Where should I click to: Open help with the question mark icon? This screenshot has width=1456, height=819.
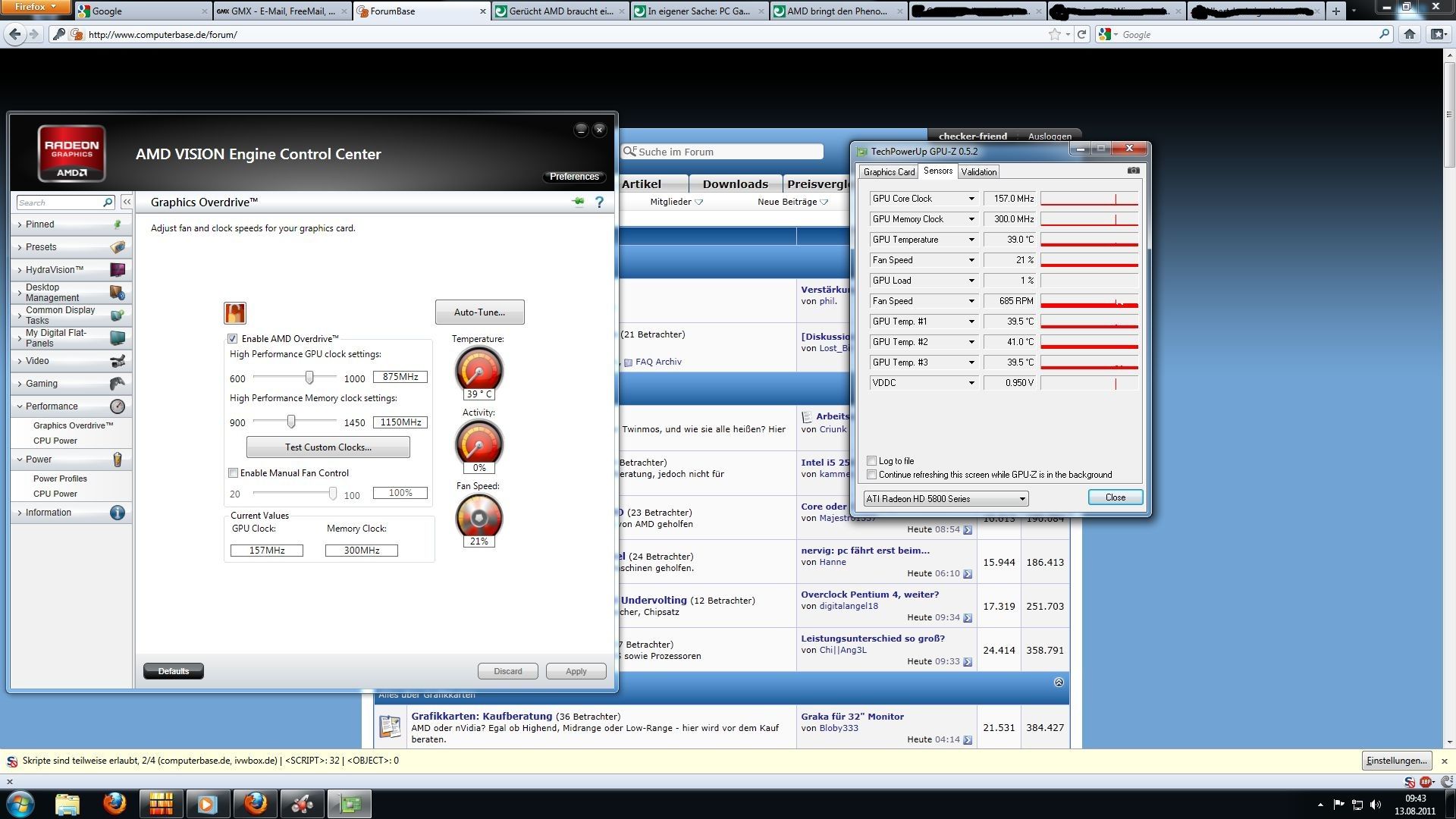[x=599, y=202]
